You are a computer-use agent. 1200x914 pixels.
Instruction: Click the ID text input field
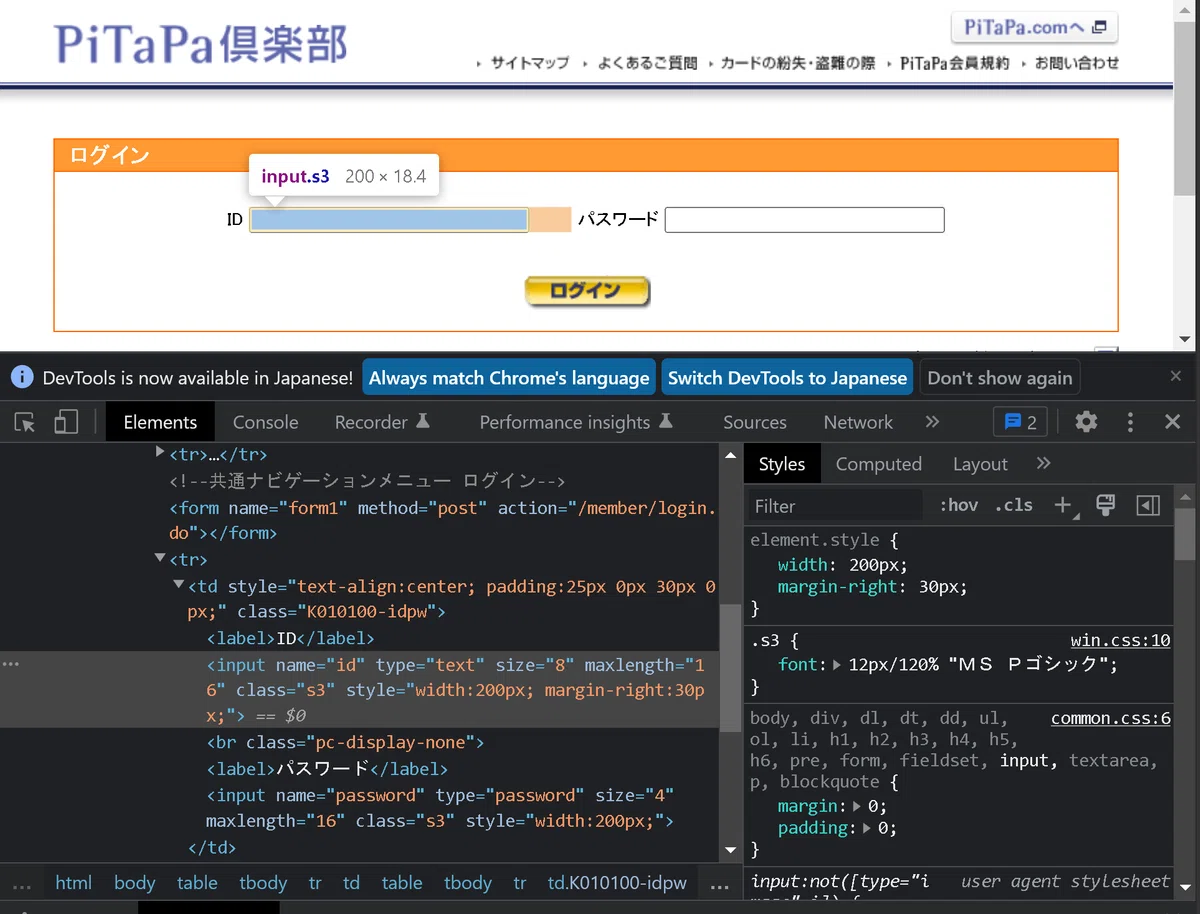click(x=389, y=220)
